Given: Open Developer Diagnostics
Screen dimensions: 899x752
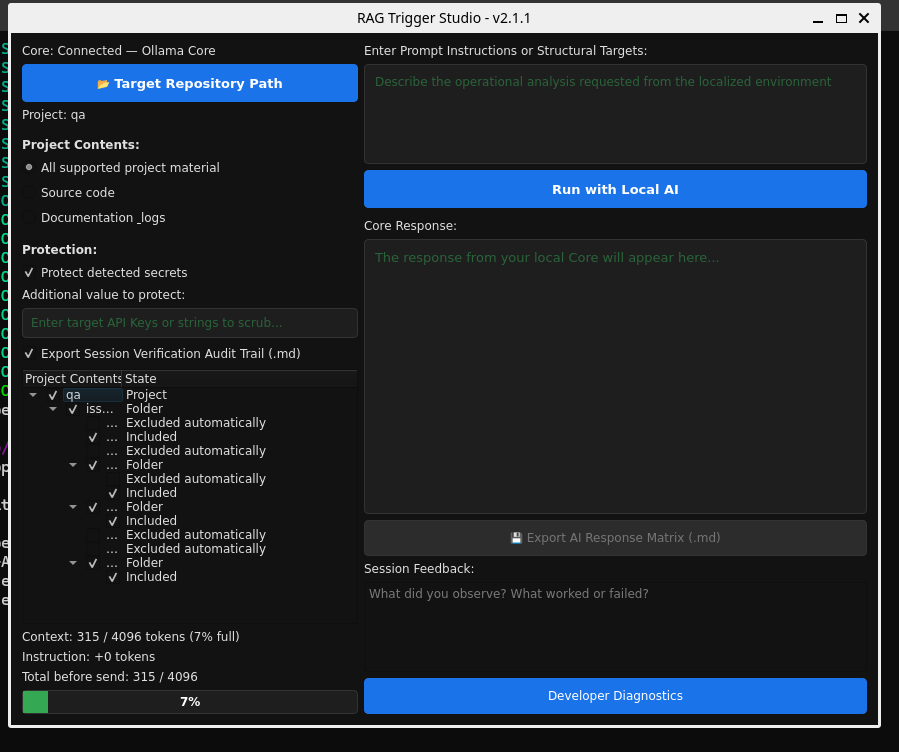Looking at the screenshot, I should coord(615,696).
